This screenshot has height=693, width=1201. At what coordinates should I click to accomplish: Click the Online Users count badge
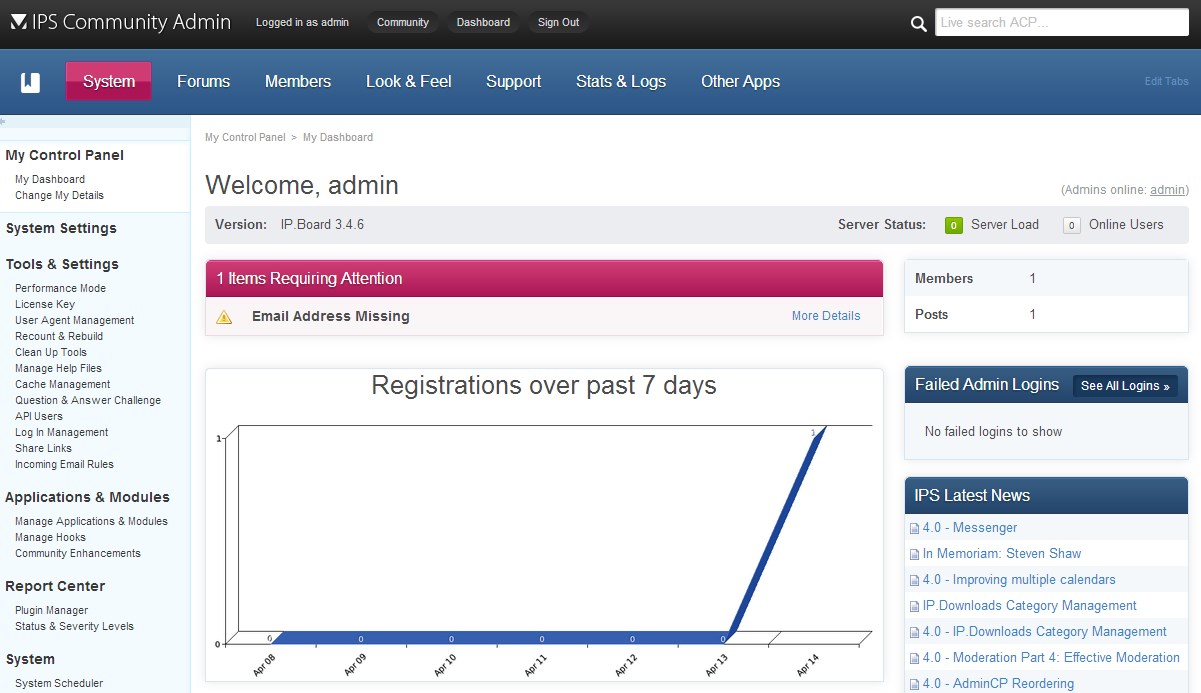pos(1071,225)
